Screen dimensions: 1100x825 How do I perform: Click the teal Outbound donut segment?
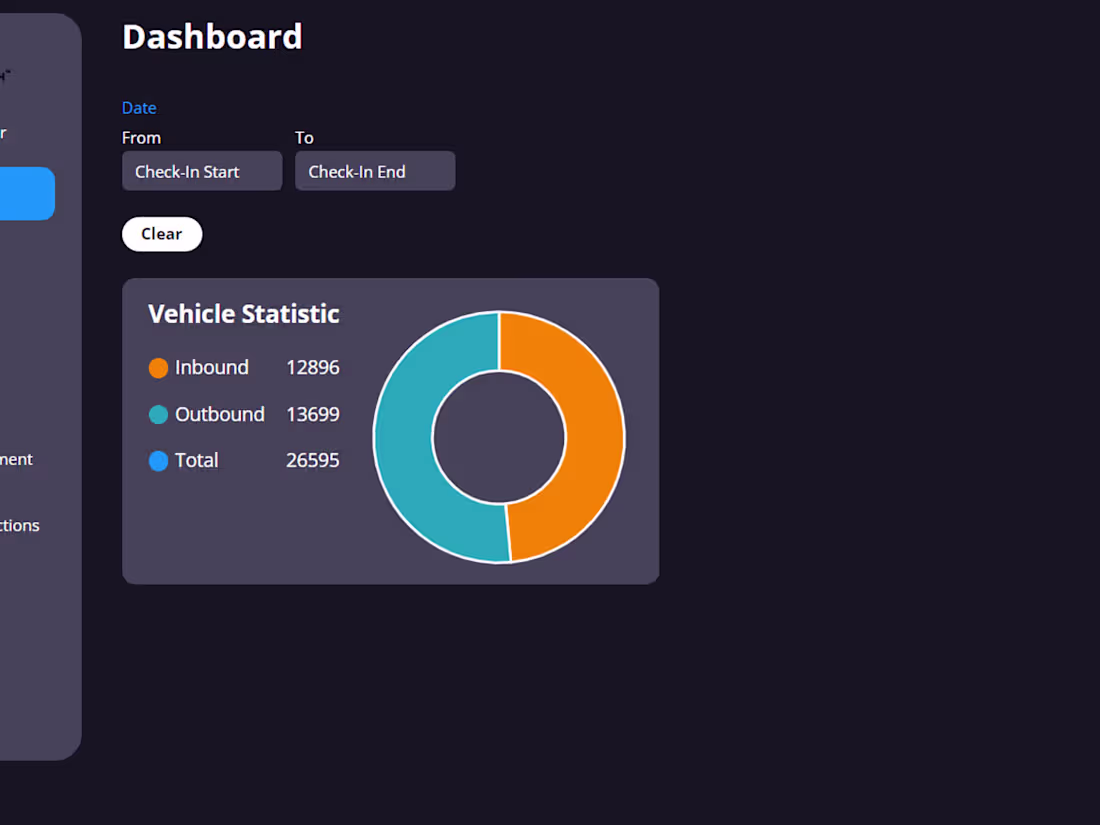click(405, 438)
